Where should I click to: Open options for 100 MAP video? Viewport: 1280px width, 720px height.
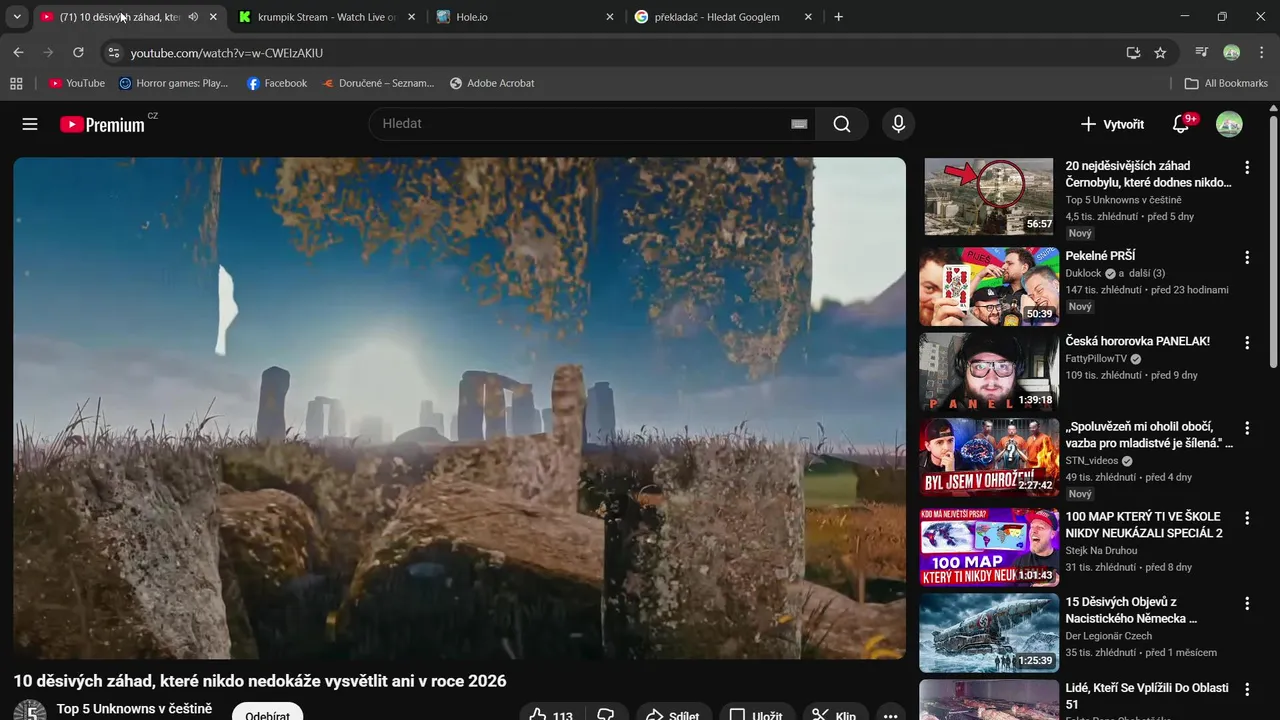tap(1246, 518)
